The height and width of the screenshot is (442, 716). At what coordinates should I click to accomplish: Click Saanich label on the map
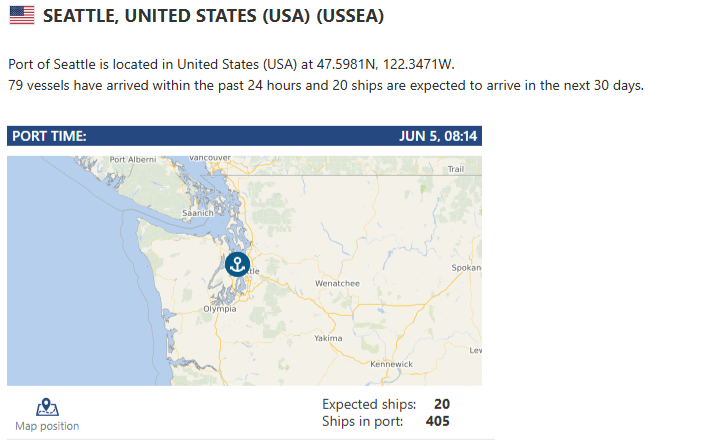click(x=198, y=213)
